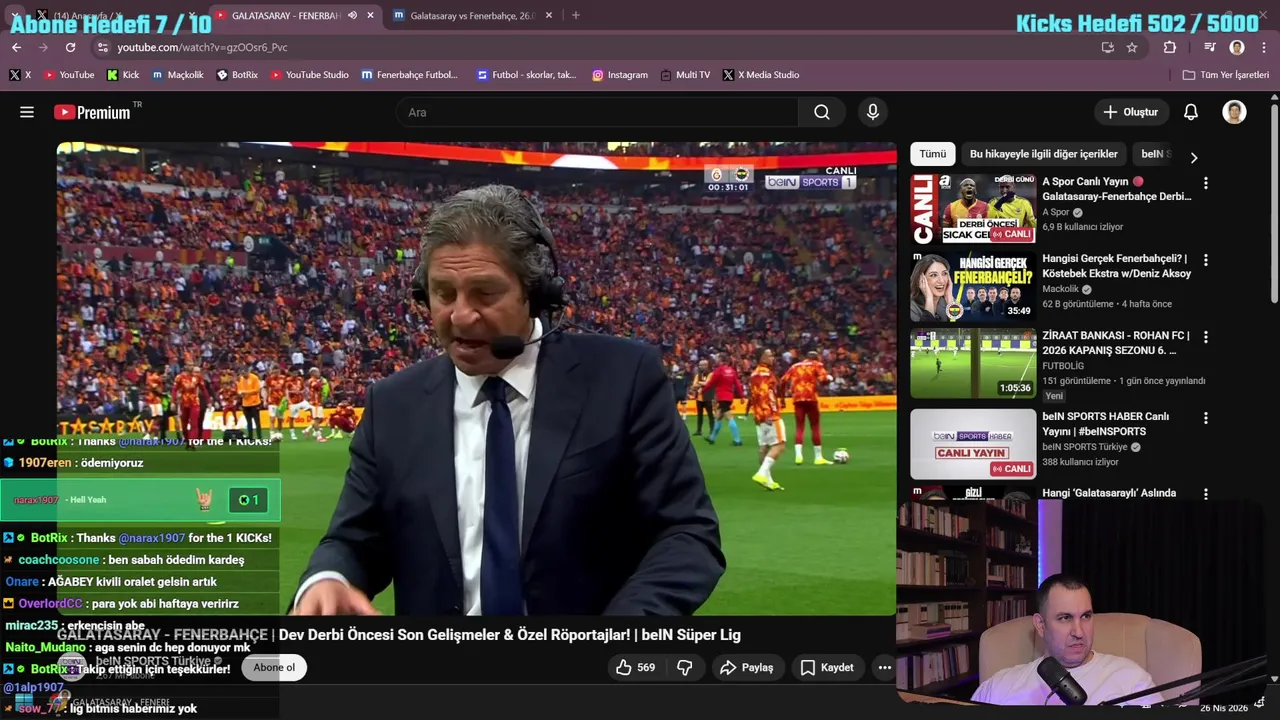Click the Abone ol subscribe button
This screenshot has width=1280, height=720.
click(274, 668)
